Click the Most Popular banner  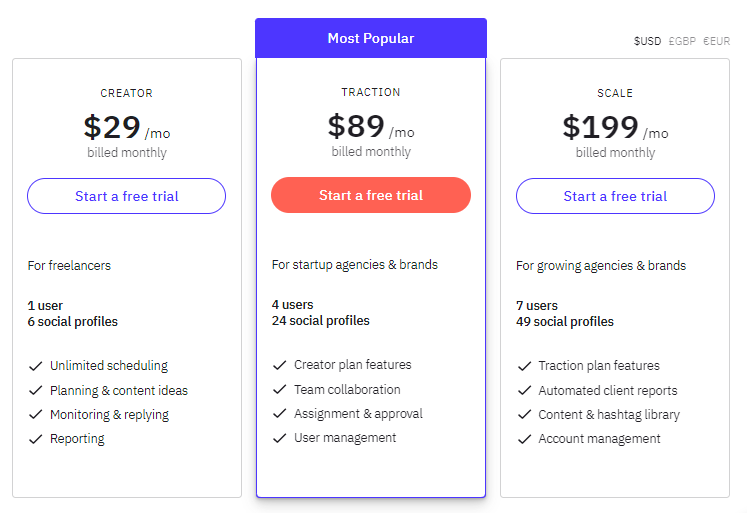371,38
